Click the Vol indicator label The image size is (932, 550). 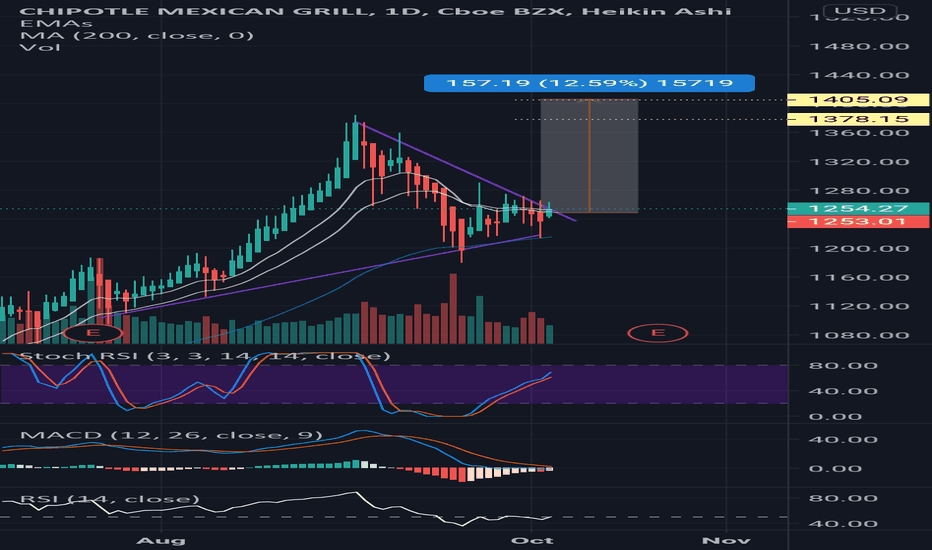click(40, 47)
